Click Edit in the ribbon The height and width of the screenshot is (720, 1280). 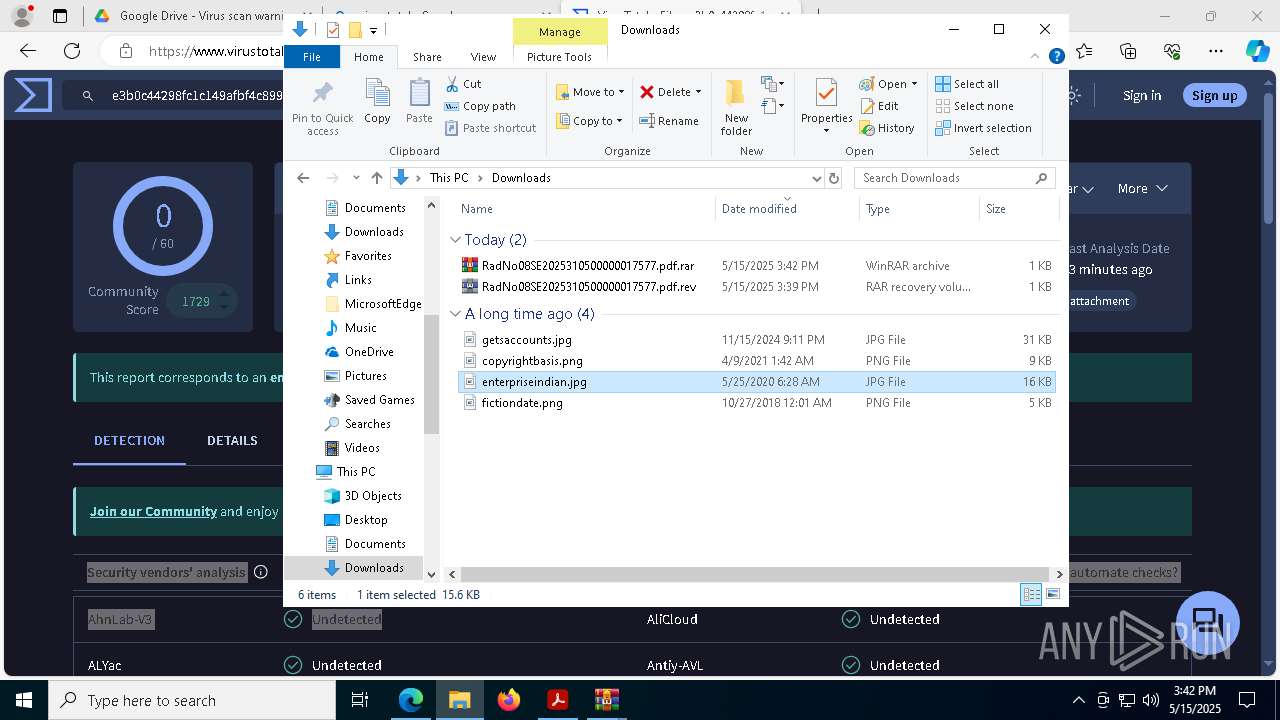879,106
